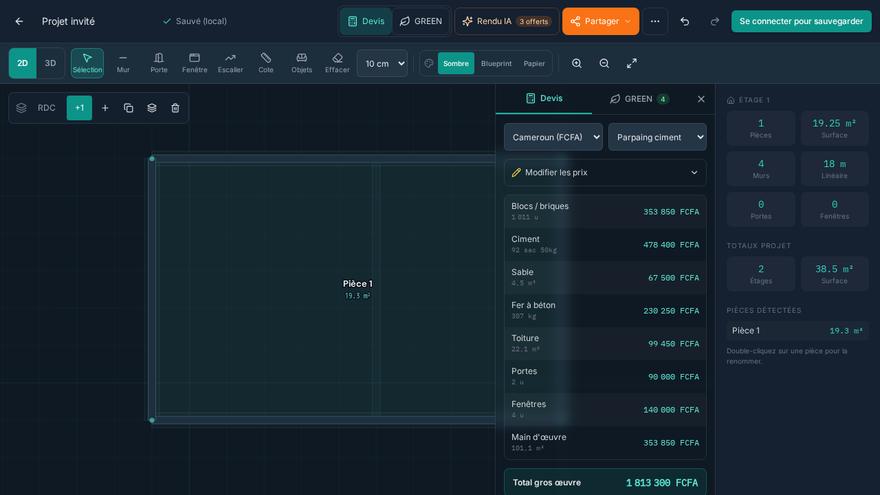Switch to the GREEN 4 panel tab
This screenshot has height=495, width=880.
tap(639, 99)
